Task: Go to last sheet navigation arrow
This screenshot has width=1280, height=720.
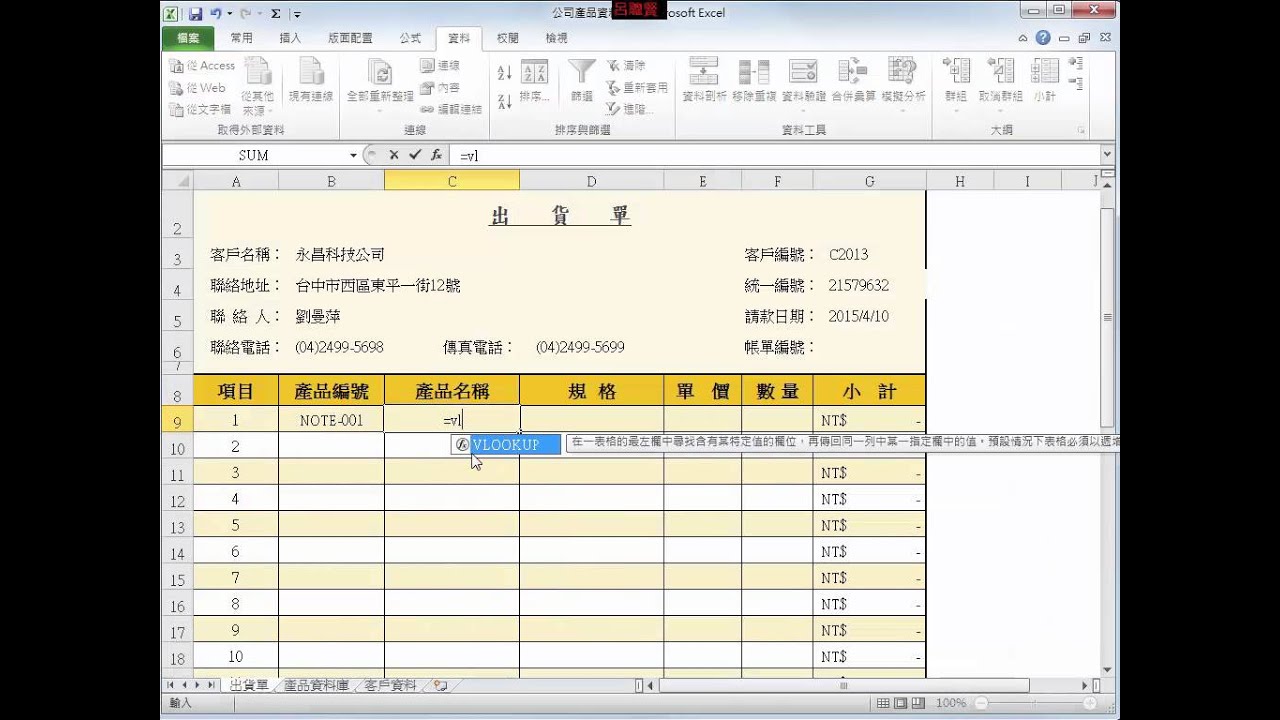Action: tap(210, 685)
